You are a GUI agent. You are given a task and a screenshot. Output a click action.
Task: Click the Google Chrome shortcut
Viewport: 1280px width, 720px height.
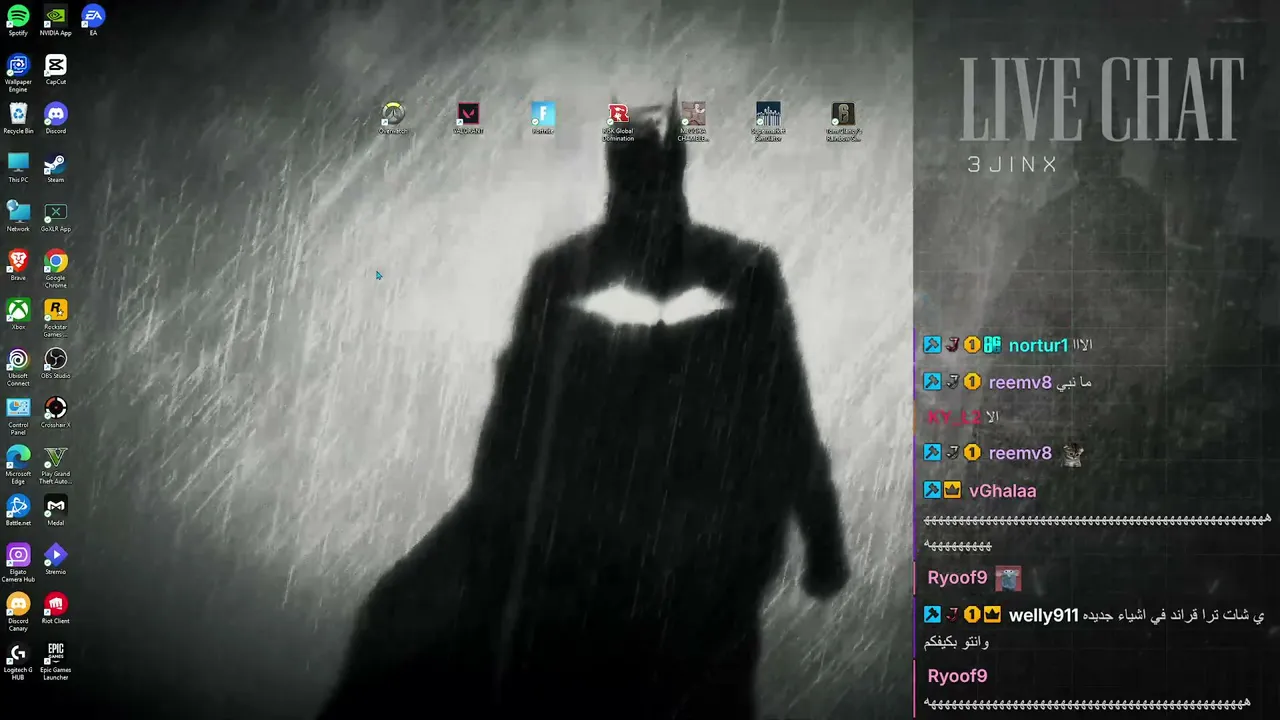coord(56,269)
